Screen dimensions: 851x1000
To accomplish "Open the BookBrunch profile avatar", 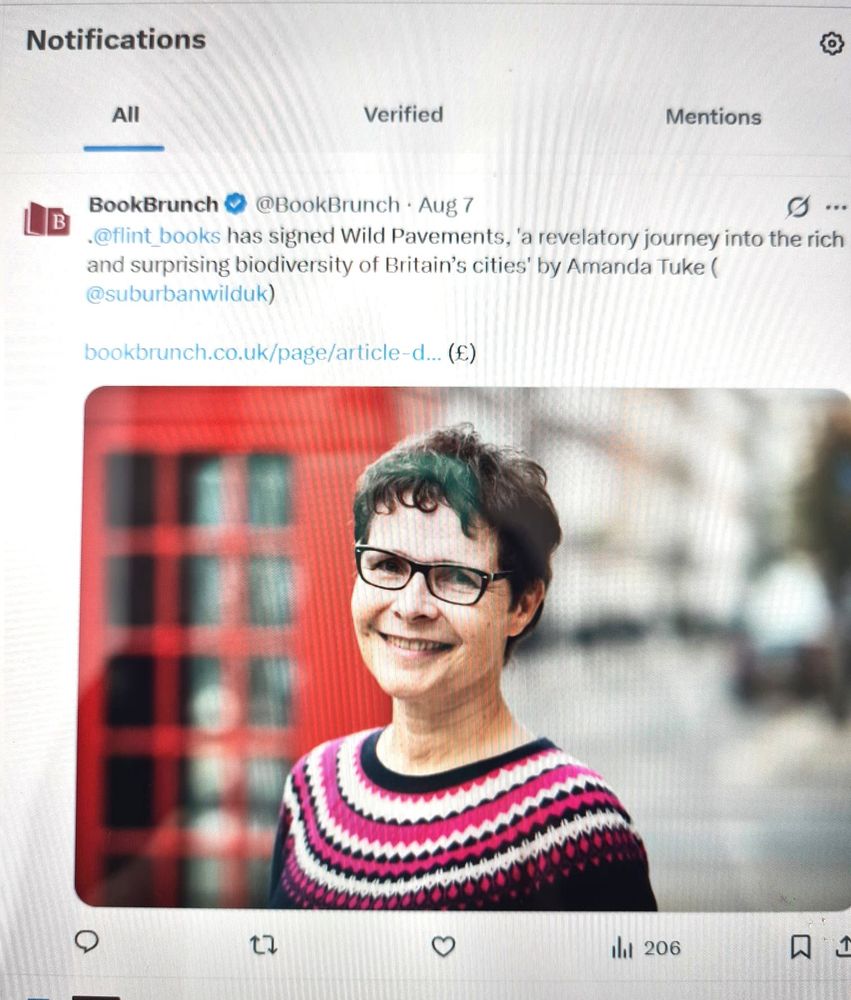I will pos(47,220).
